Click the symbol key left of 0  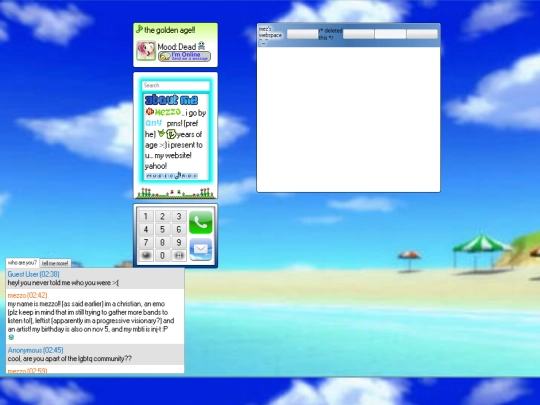coord(146,256)
